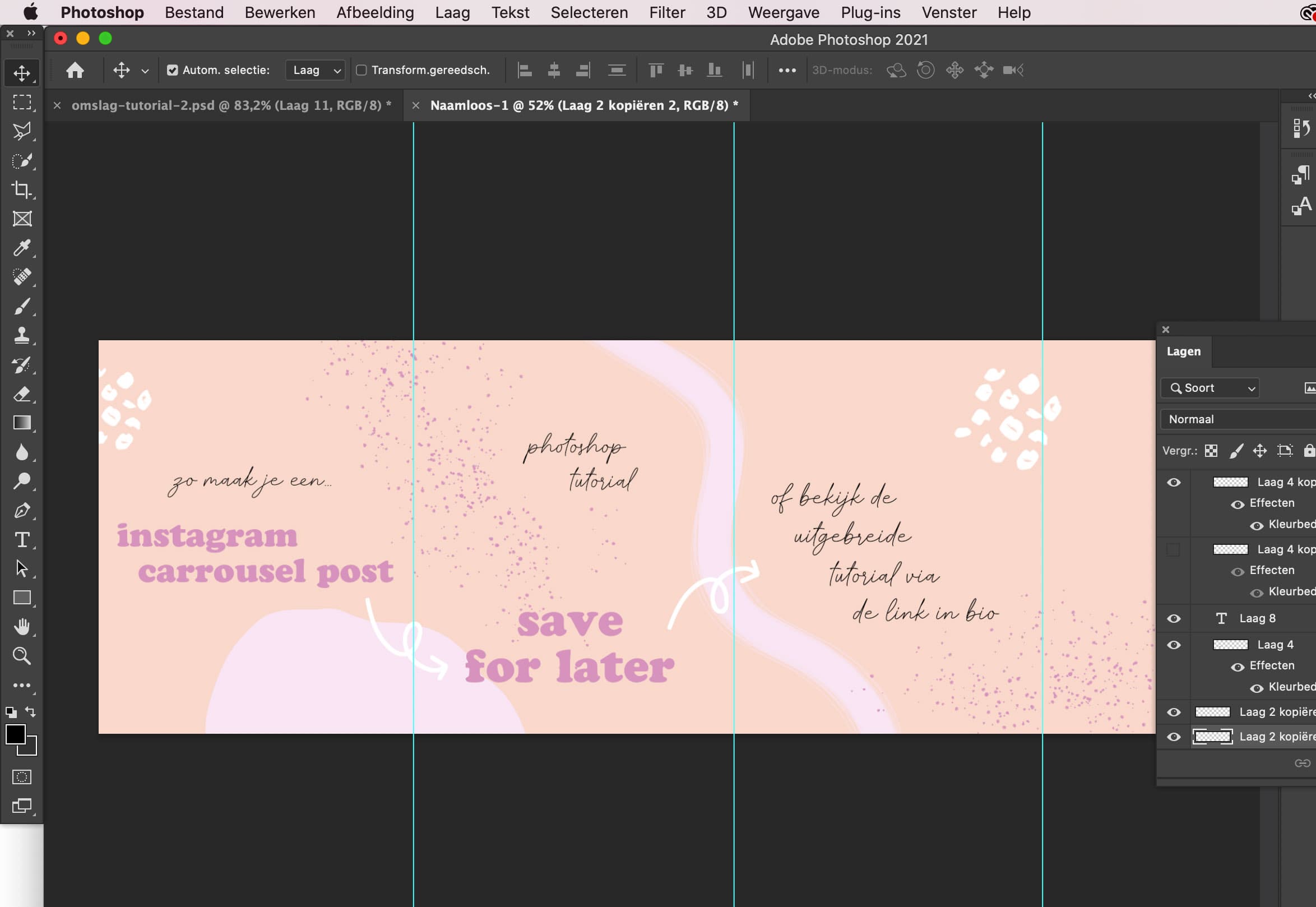Image resolution: width=1316 pixels, height=907 pixels.
Task: Select the Eraser tool
Action: point(22,394)
